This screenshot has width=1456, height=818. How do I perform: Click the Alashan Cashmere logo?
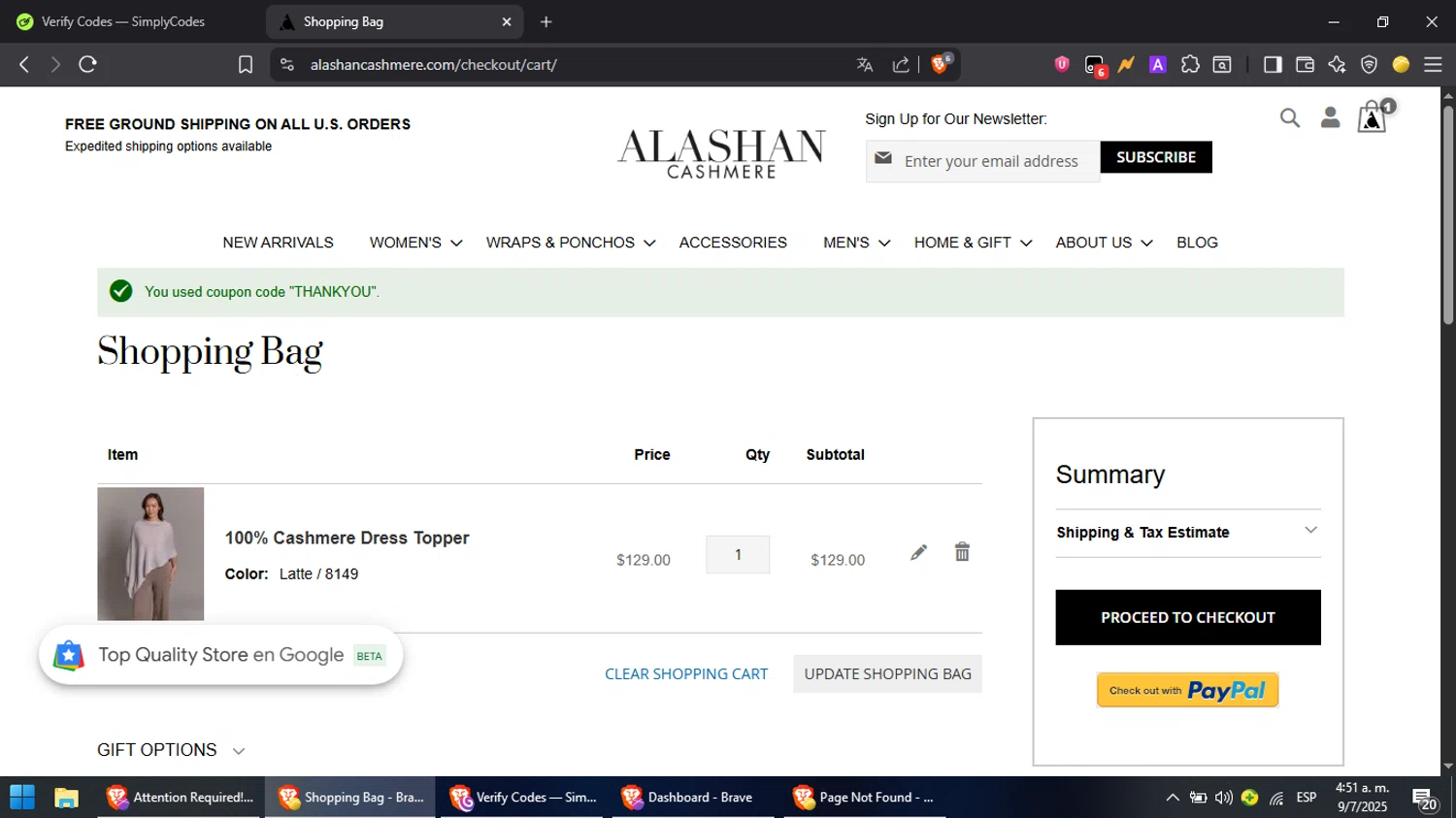coord(721,154)
